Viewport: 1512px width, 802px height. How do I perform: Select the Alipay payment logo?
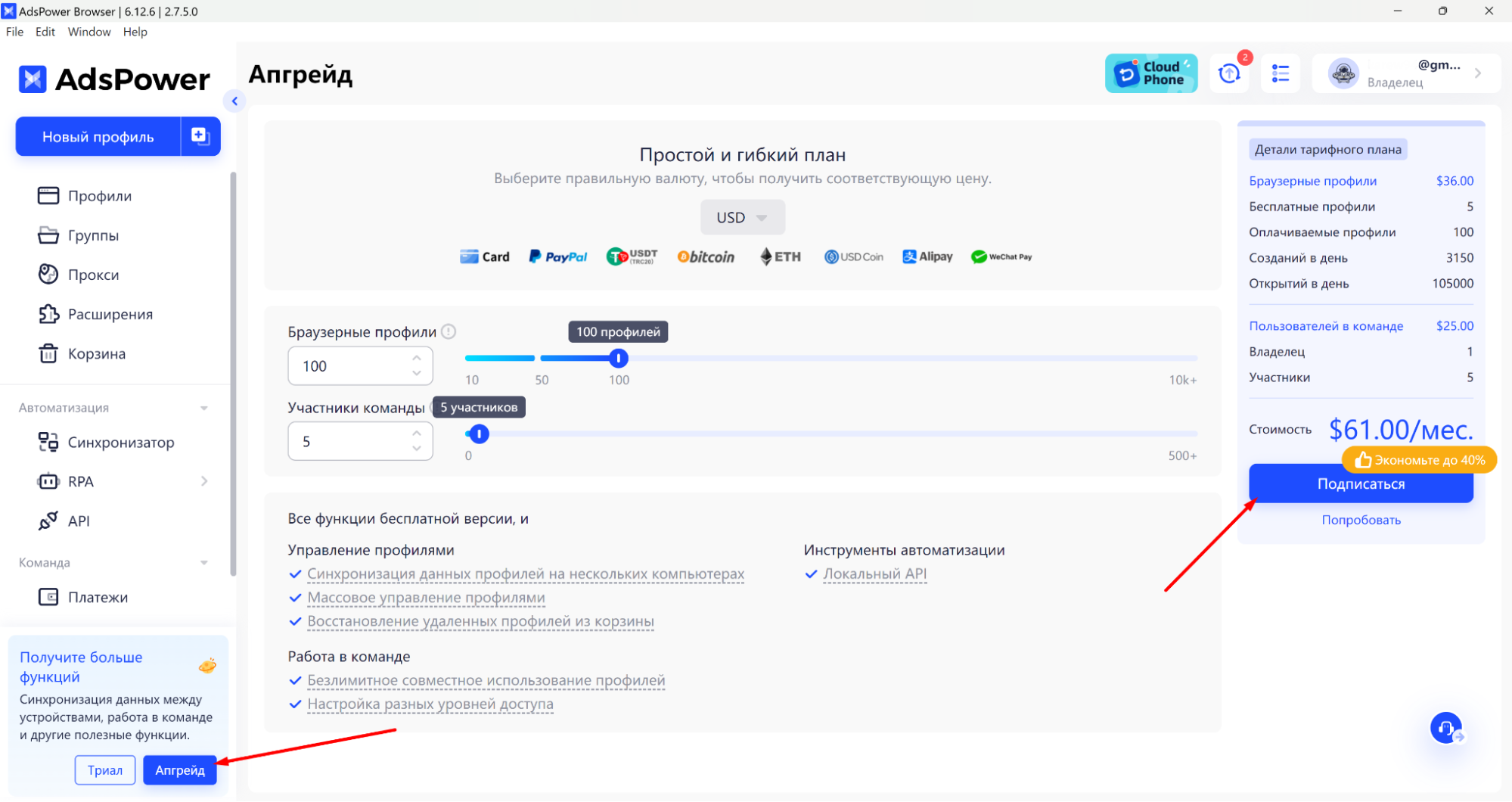click(927, 256)
